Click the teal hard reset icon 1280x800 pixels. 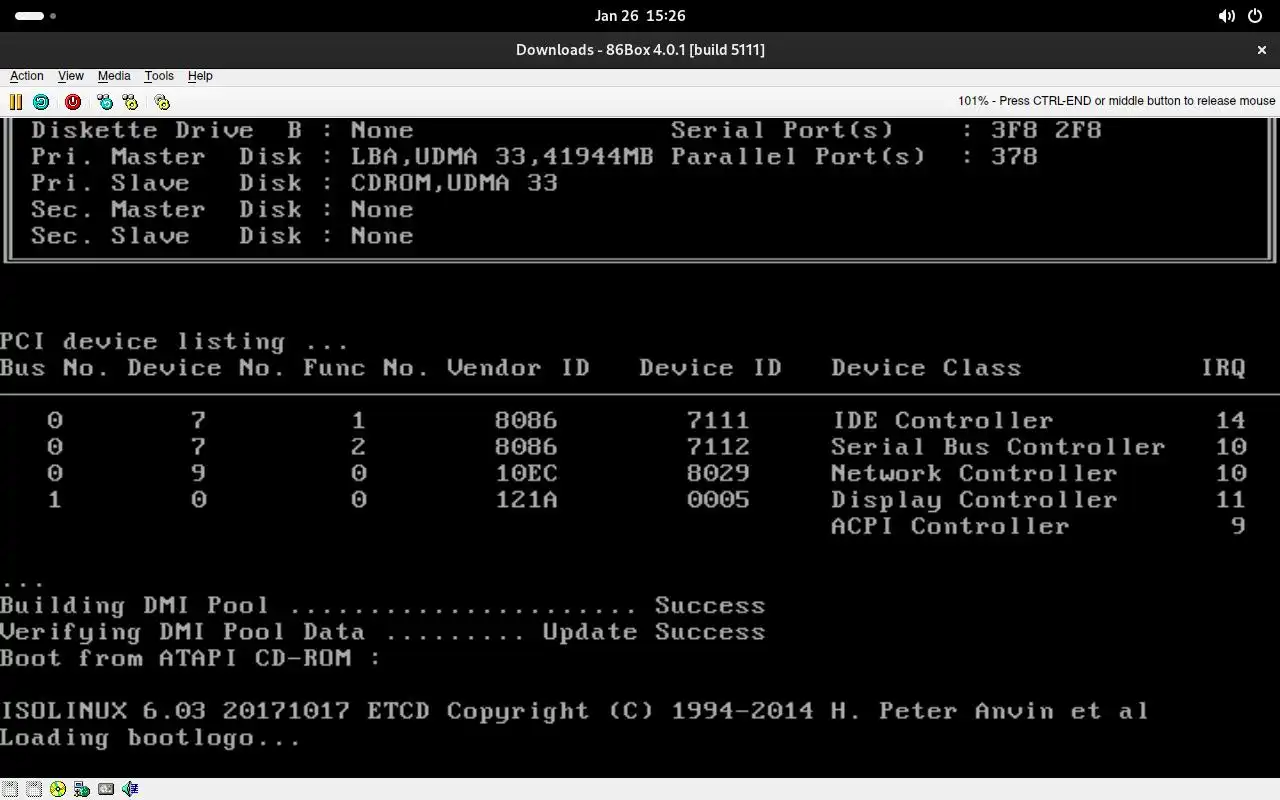(x=41, y=101)
